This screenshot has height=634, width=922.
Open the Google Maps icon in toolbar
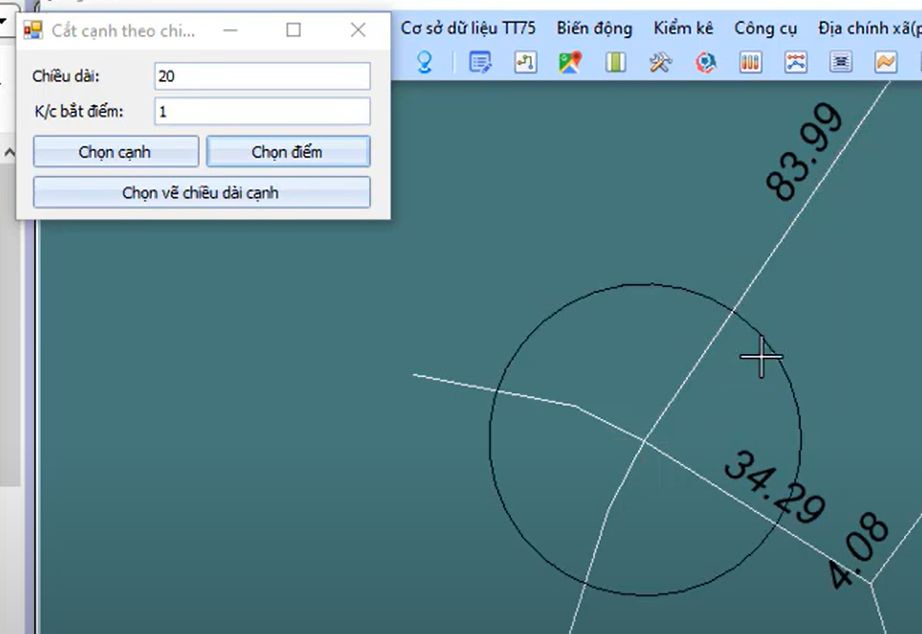coord(570,63)
